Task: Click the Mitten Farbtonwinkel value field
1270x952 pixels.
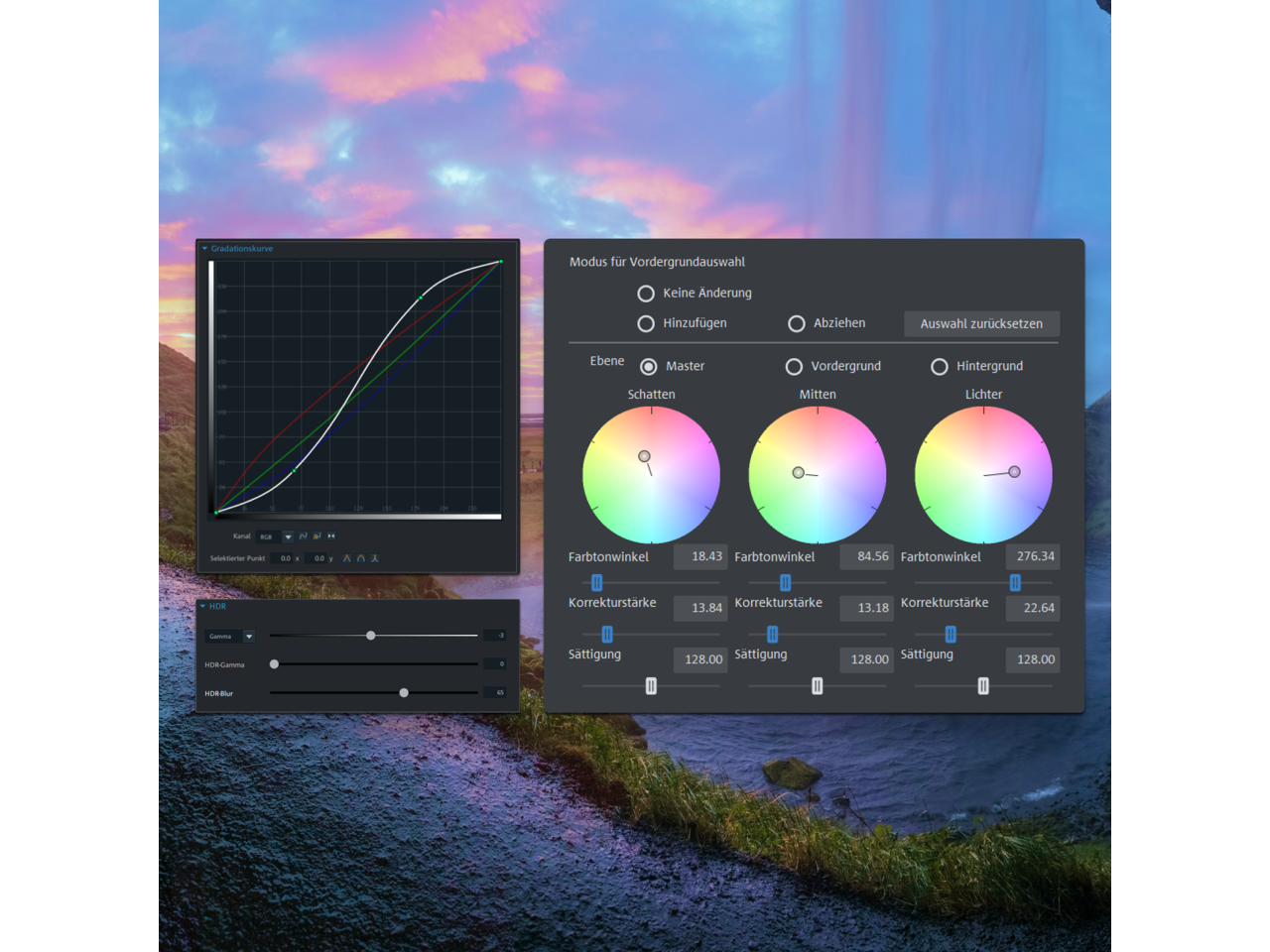Action: coord(867,557)
